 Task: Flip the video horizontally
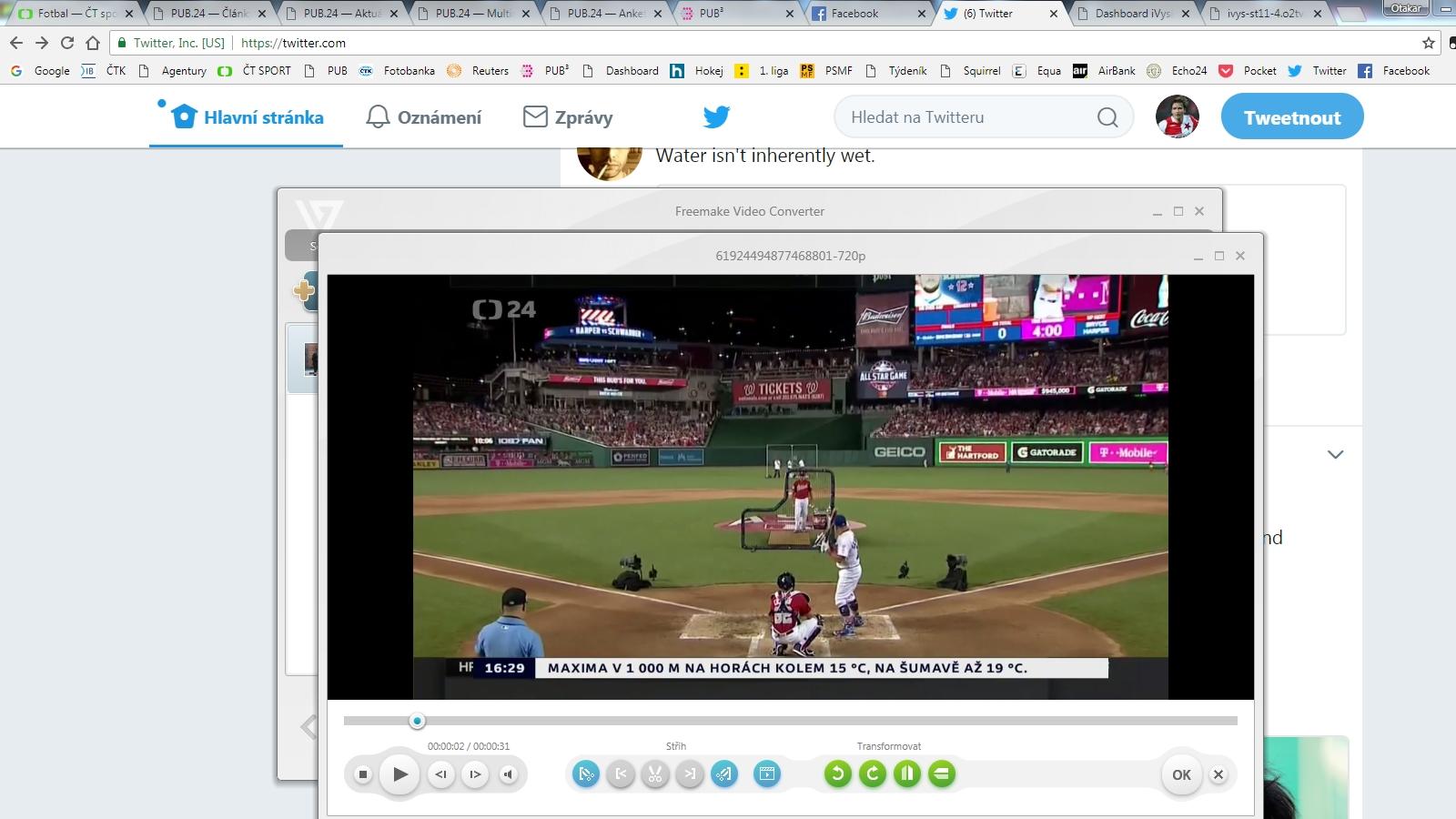tap(906, 774)
